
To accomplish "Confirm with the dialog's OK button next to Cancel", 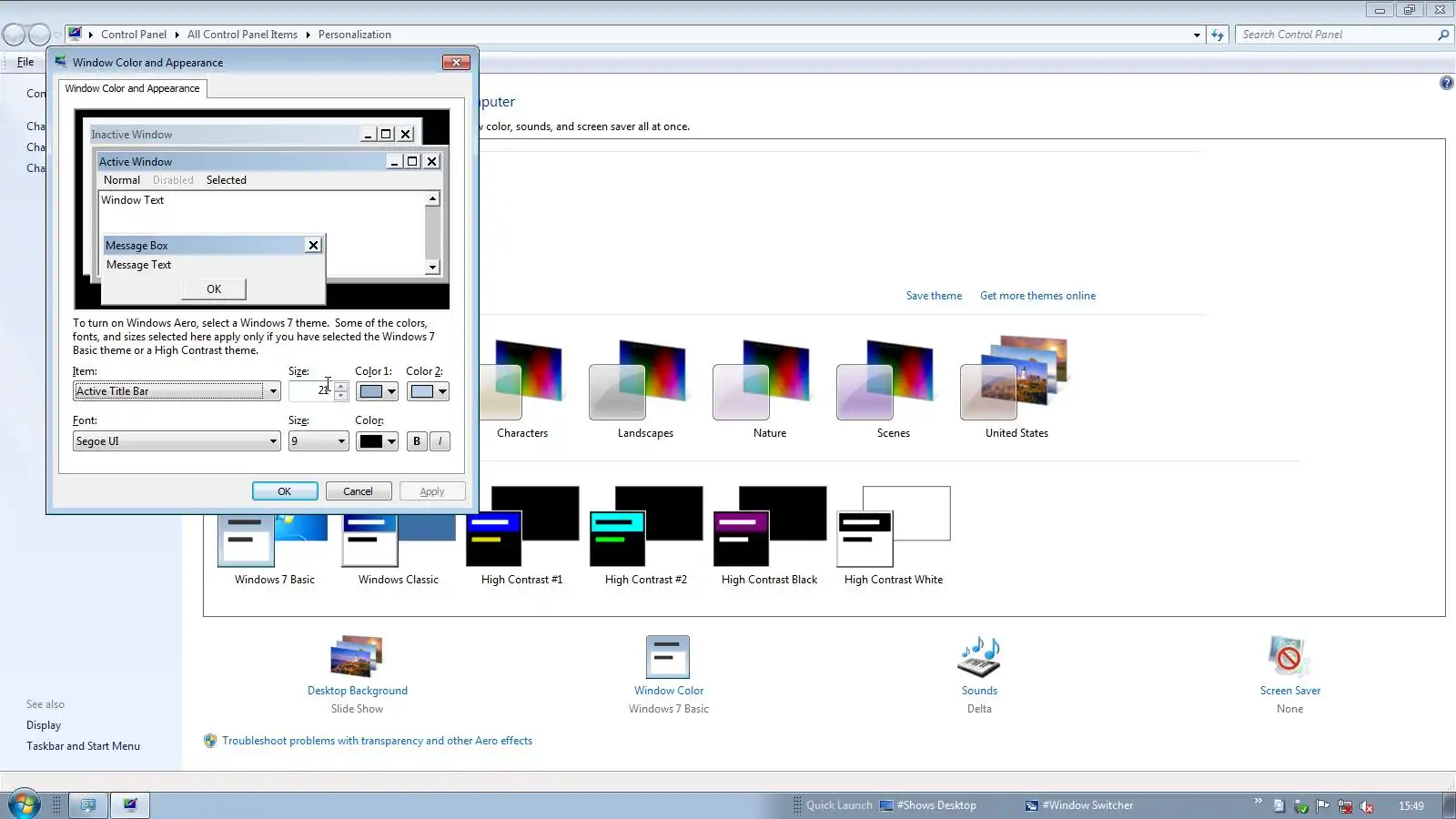I will pyautogui.click(x=285, y=491).
